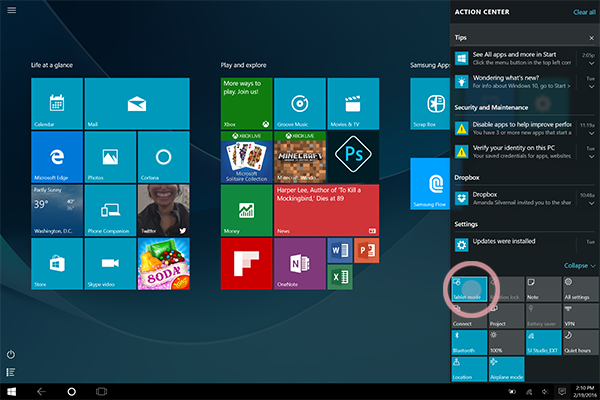Open 'Updates were installed' notification
Image resolution: width=600 pixels, height=400 pixels.
pos(524,244)
